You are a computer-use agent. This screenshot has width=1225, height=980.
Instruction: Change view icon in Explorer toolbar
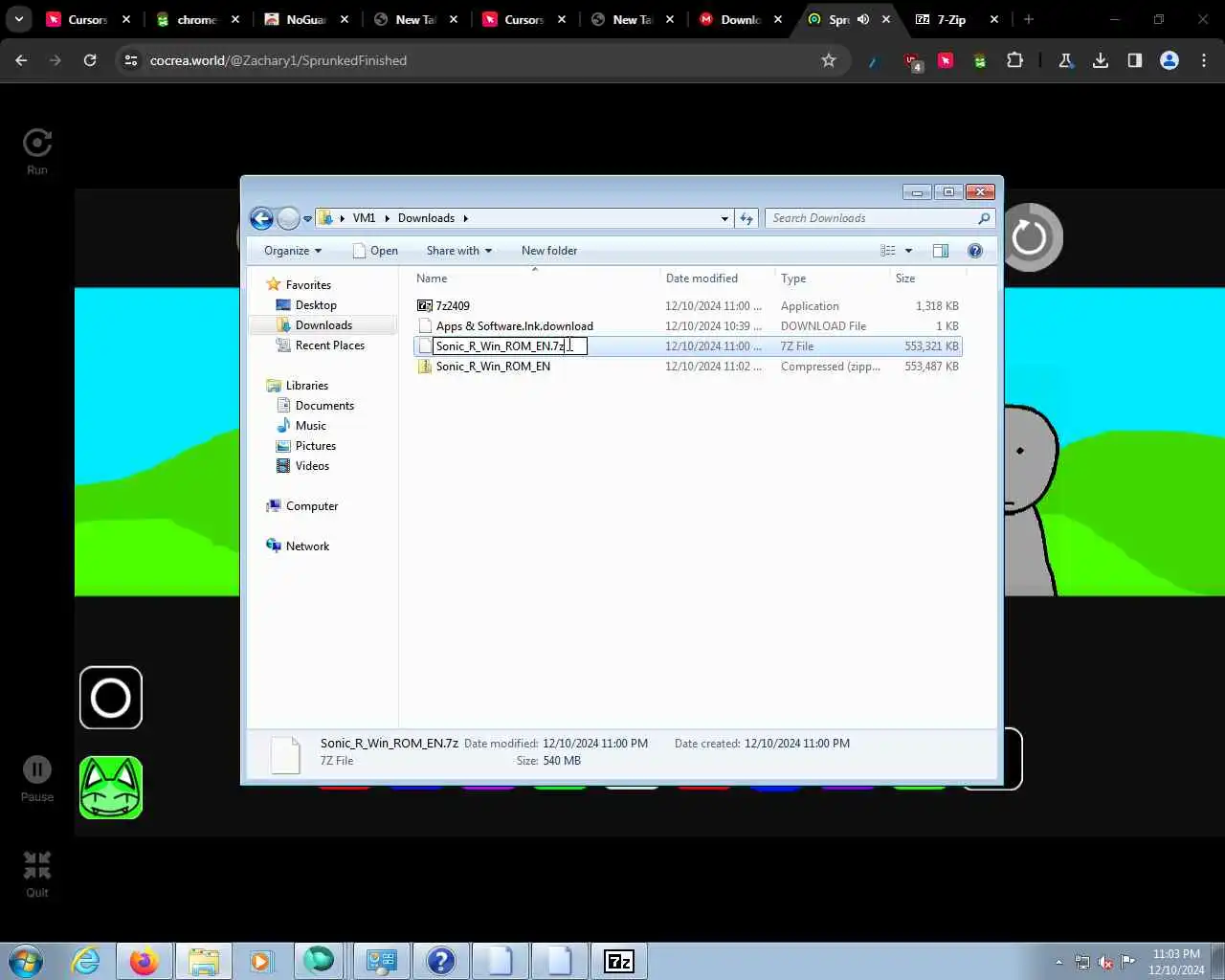(x=888, y=251)
